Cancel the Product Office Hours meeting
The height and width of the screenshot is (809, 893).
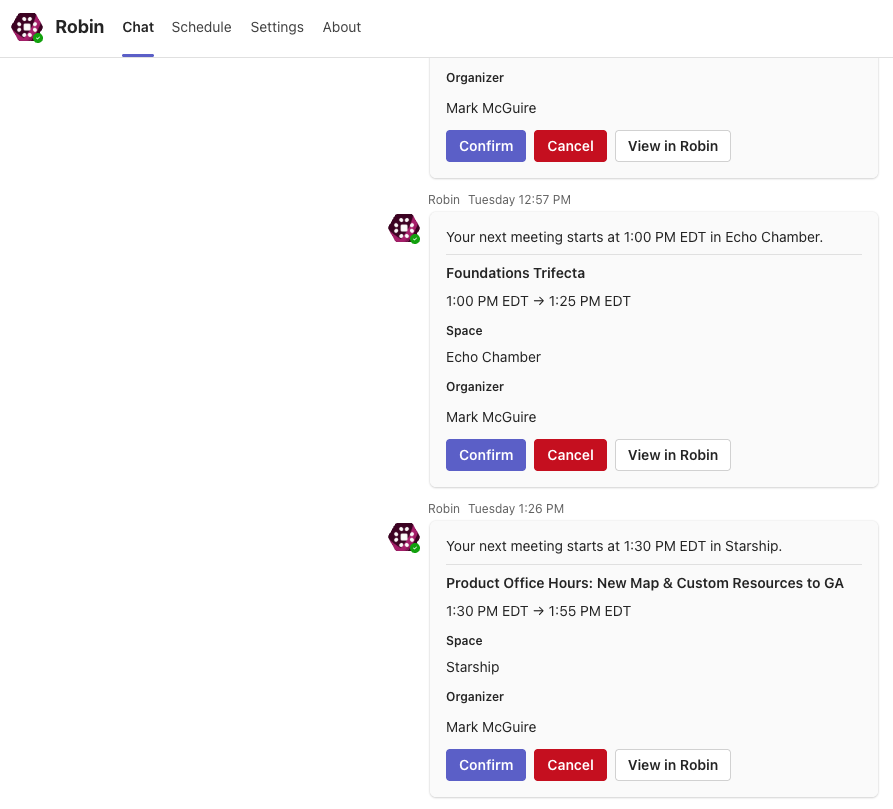click(570, 765)
